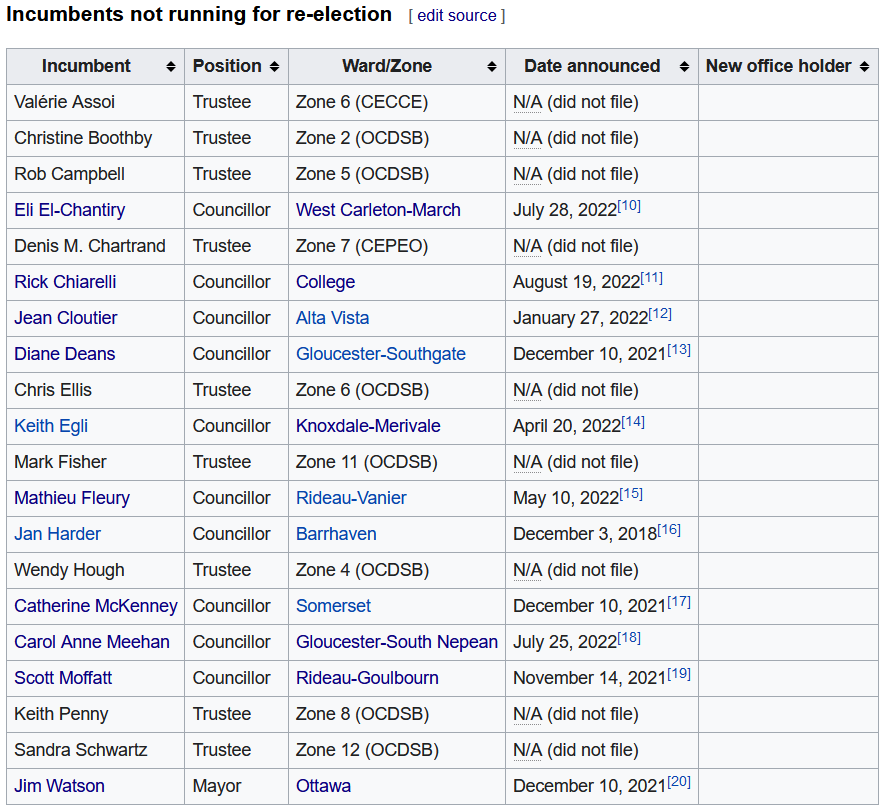Select the Mark Fisher name cell
This screenshot has height=812, width=884.
pos(96,462)
